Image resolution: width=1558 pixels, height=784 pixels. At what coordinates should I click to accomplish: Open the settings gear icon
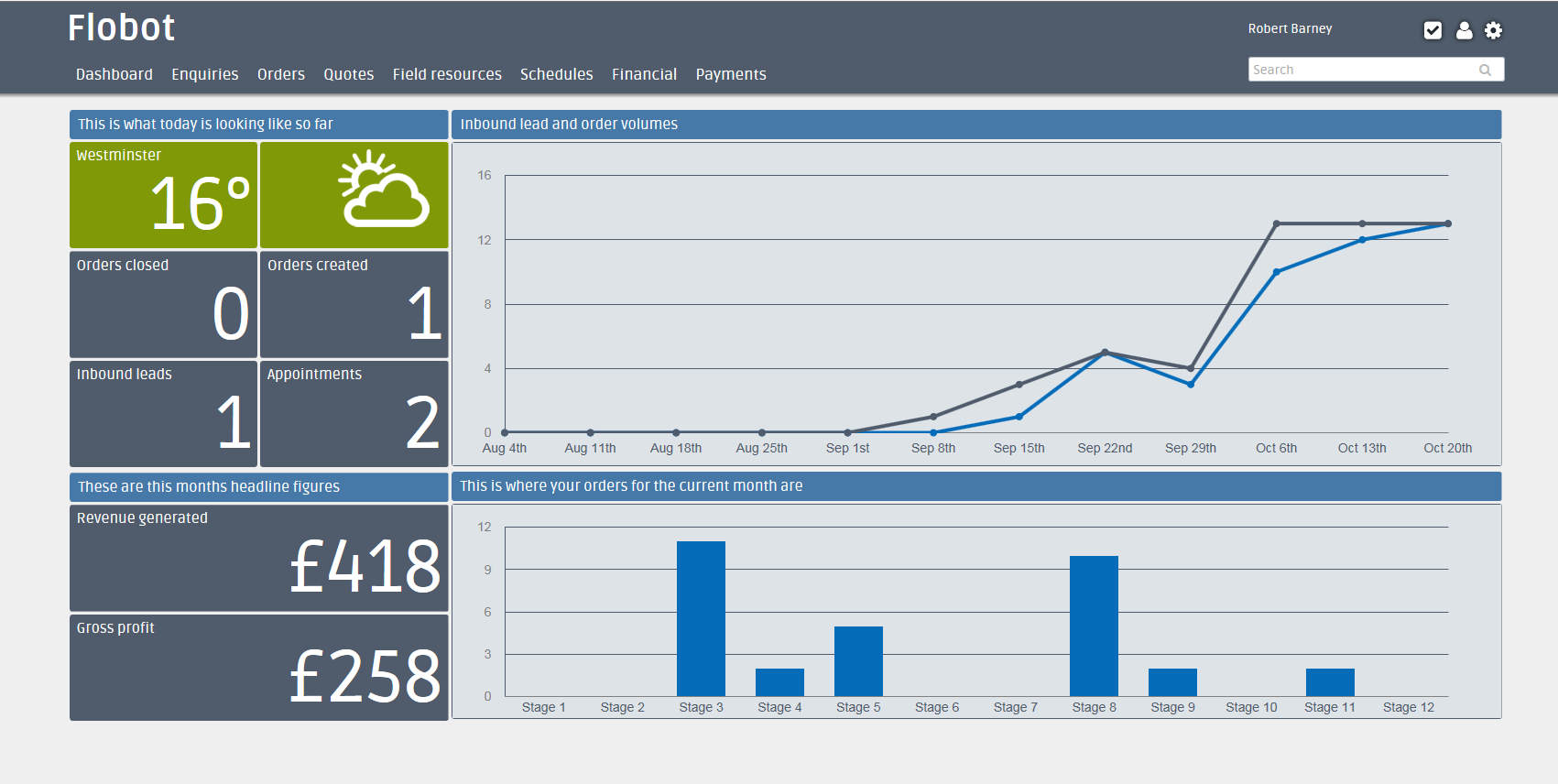tap(1493, 30)
